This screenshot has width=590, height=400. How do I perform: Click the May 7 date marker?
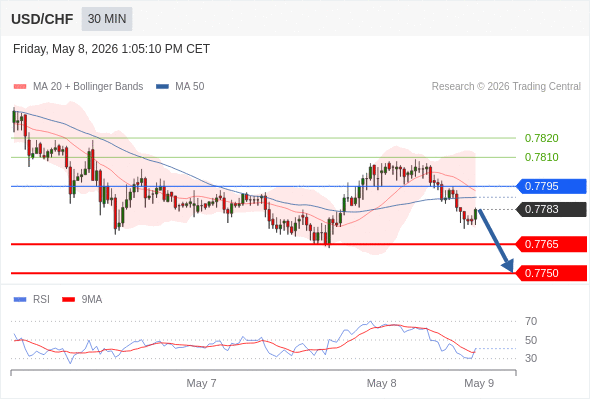click(x=201, y=383)
